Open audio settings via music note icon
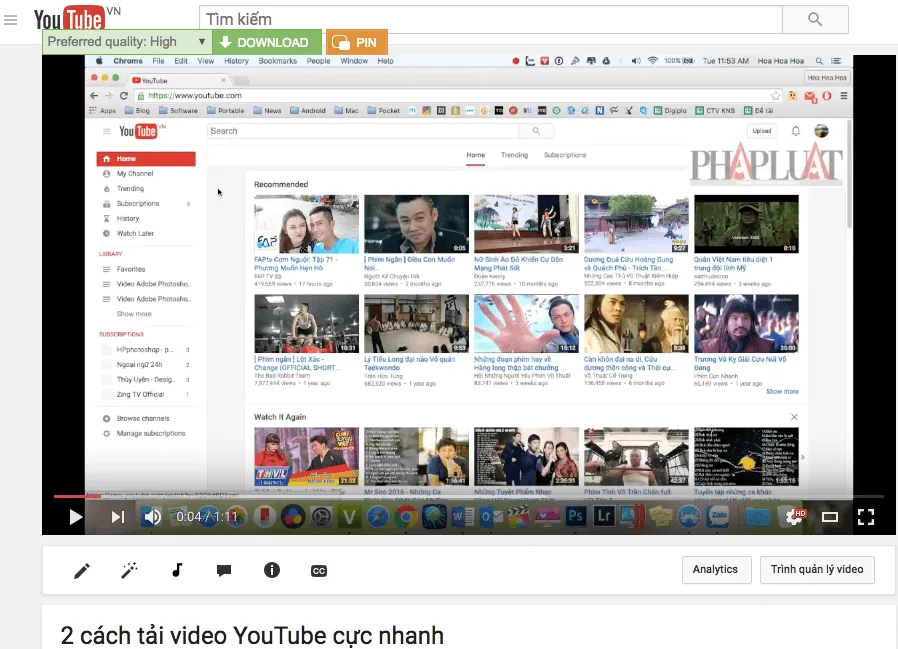The height and width of the screenshot is (649, 898). (177, 570)
